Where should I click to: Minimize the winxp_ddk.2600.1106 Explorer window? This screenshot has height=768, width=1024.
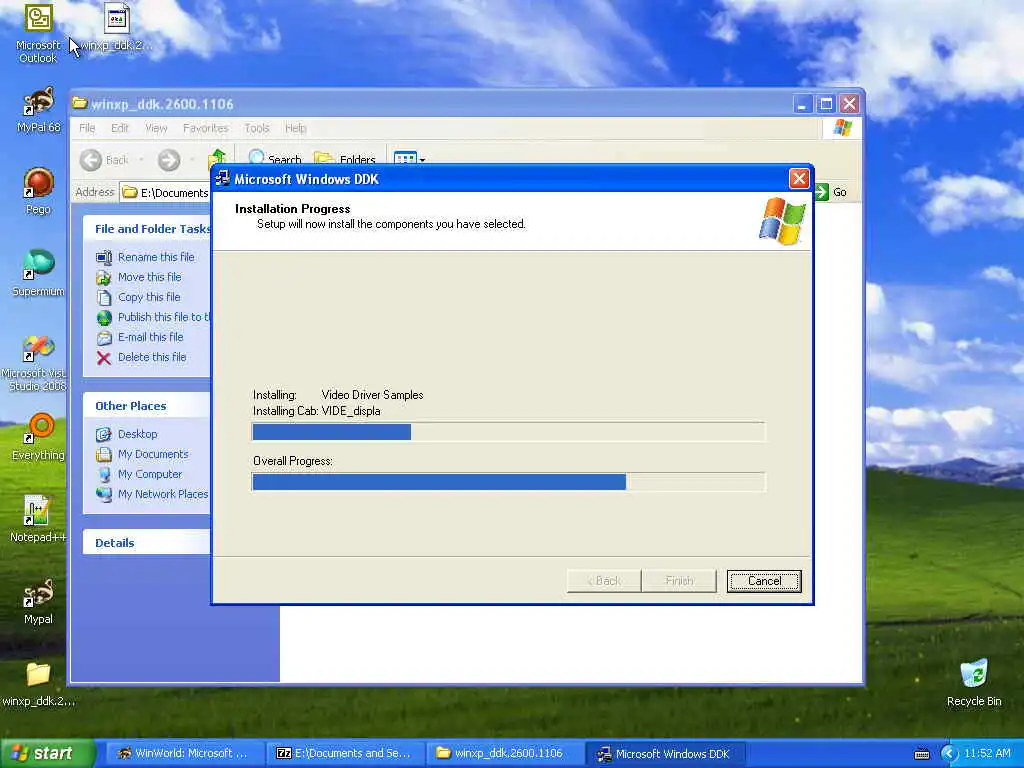803,103
